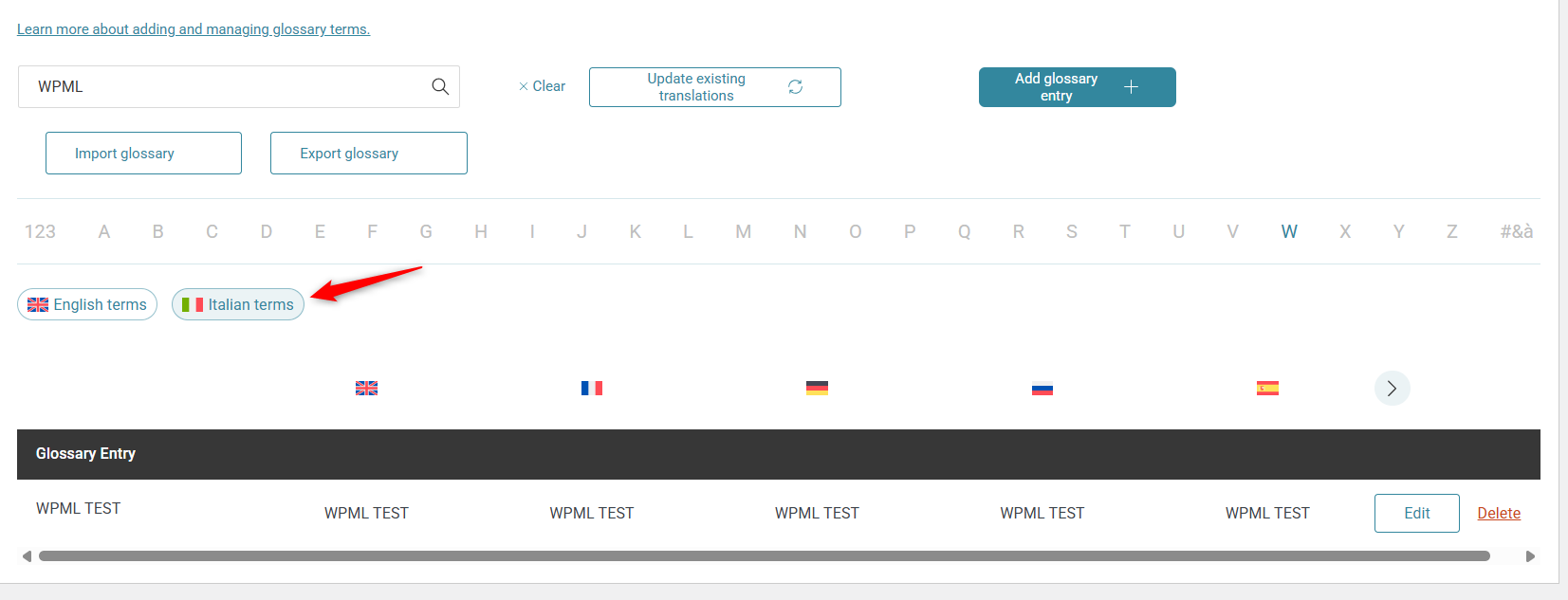Viewport: 1568px width, 600px height.
Task: Filter glossary by letter I
Action: coord(532,231)
